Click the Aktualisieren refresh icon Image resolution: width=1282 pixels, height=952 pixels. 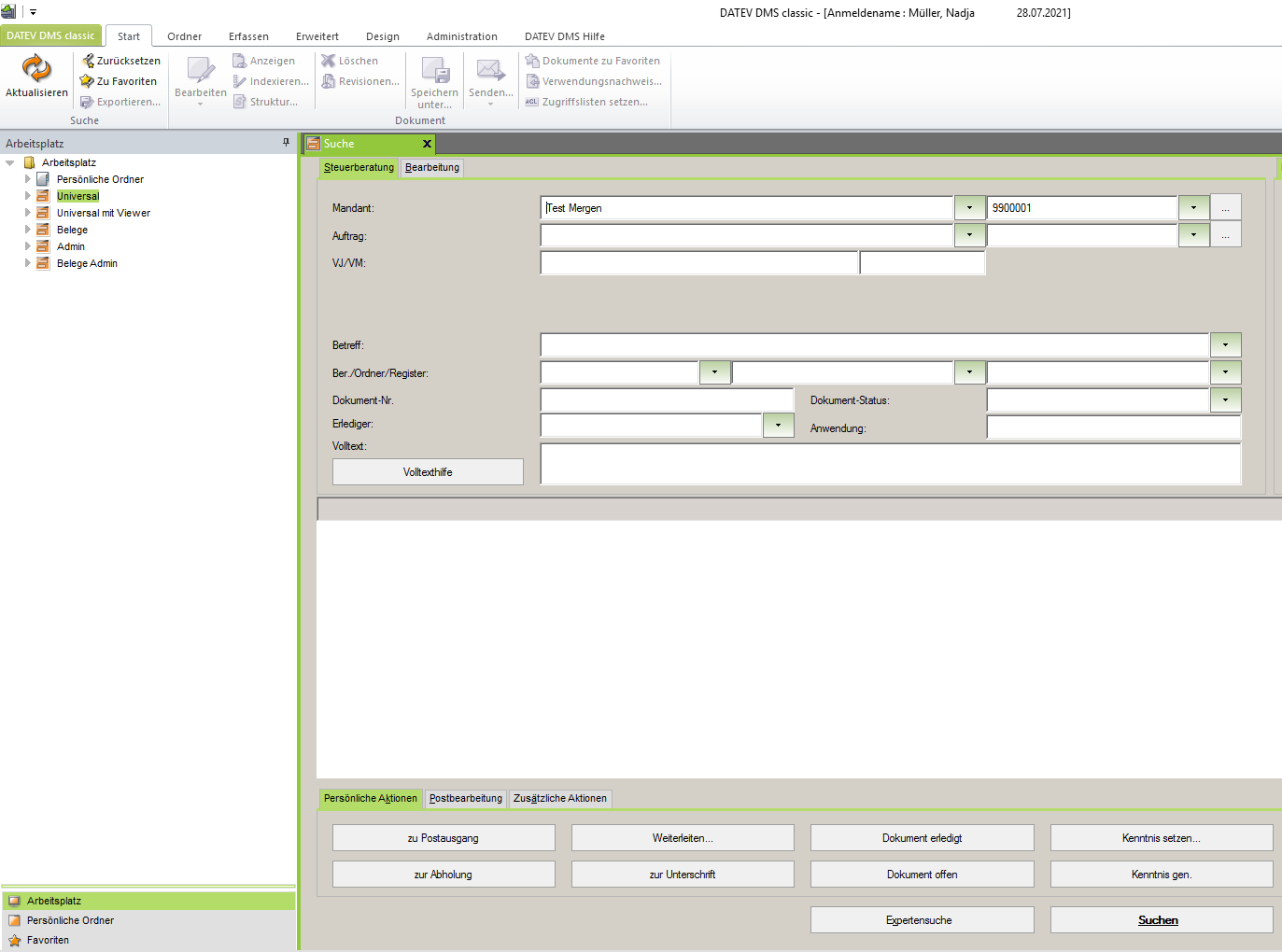click(x=36, y=69)
